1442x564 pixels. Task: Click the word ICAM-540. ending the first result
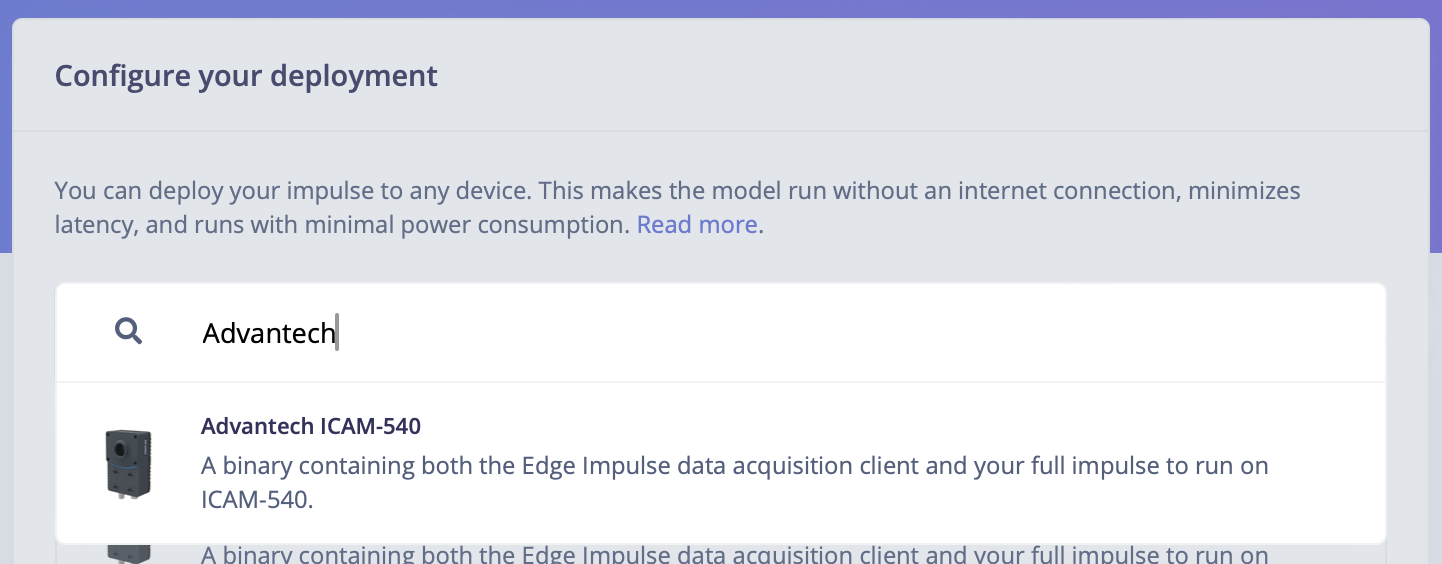(257, 499)
